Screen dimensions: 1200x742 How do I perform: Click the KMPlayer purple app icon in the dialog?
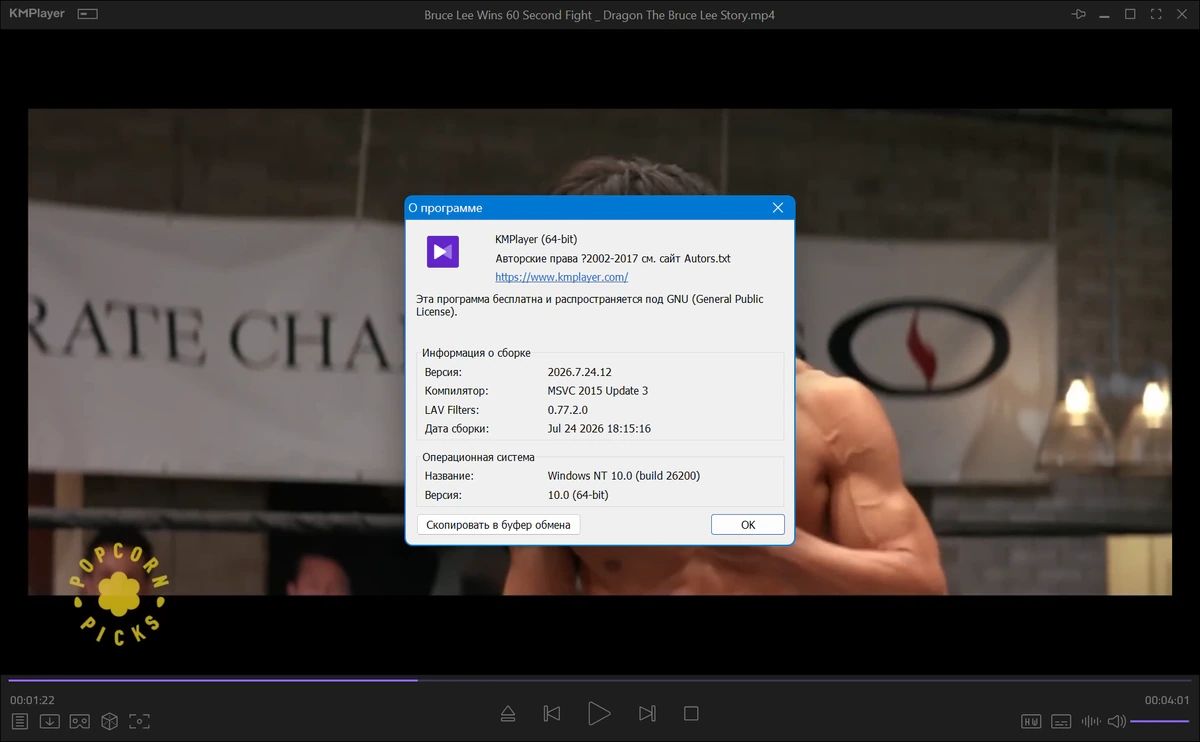click(x=443, y=251)
